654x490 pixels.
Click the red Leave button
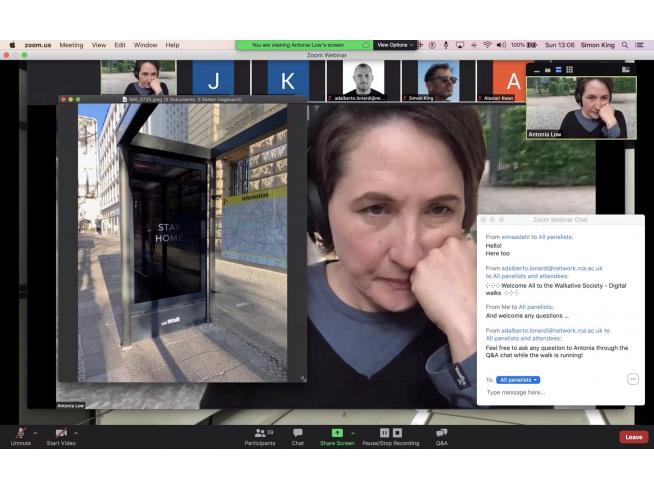[x=633, y=437]
